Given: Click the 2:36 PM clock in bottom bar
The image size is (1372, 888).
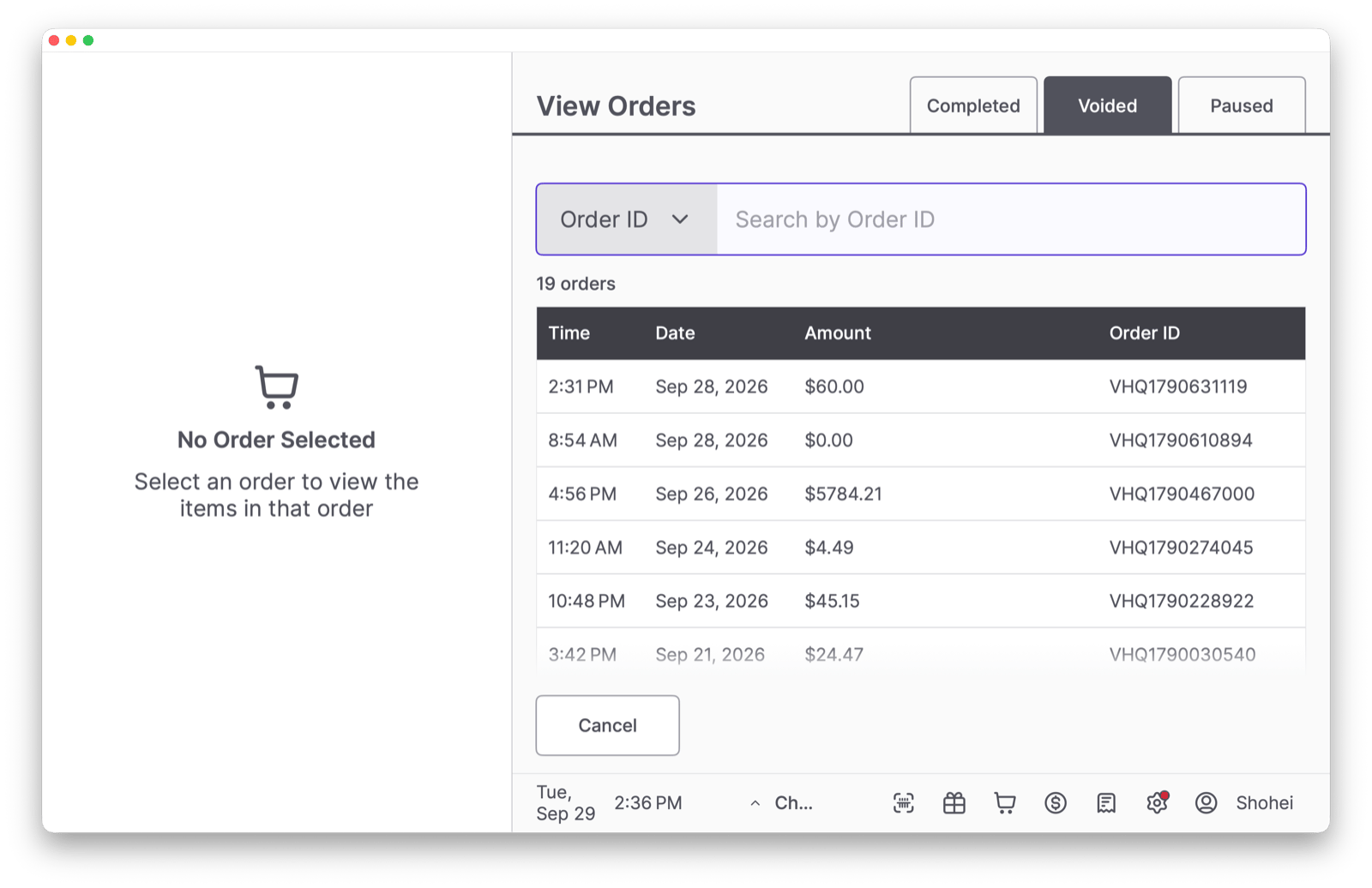Looking at the screenshot, I should coord(648,803).
